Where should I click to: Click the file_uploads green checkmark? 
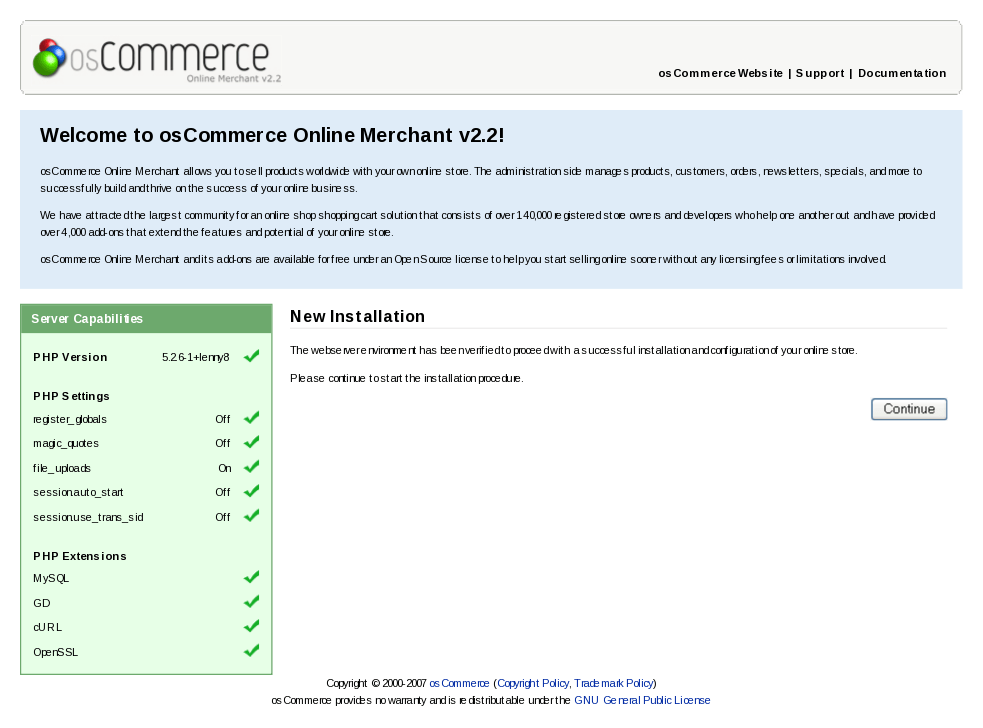[251, 467]
